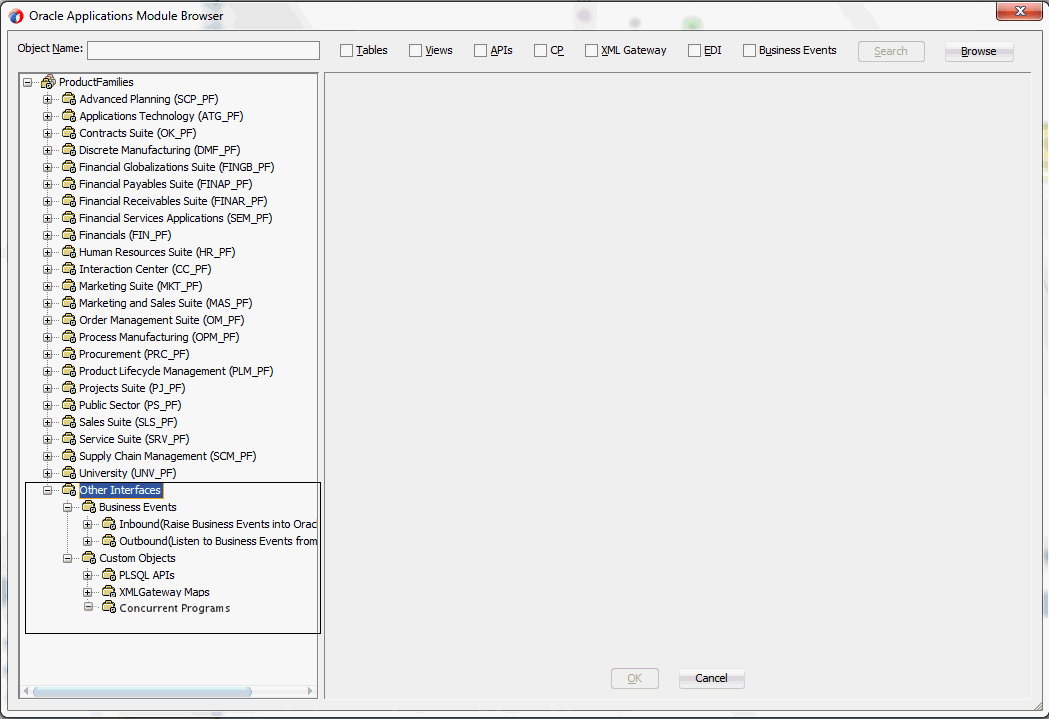Click the Product Lifecycle Management folder icon
1049x719 pixels.
(69, 371)
